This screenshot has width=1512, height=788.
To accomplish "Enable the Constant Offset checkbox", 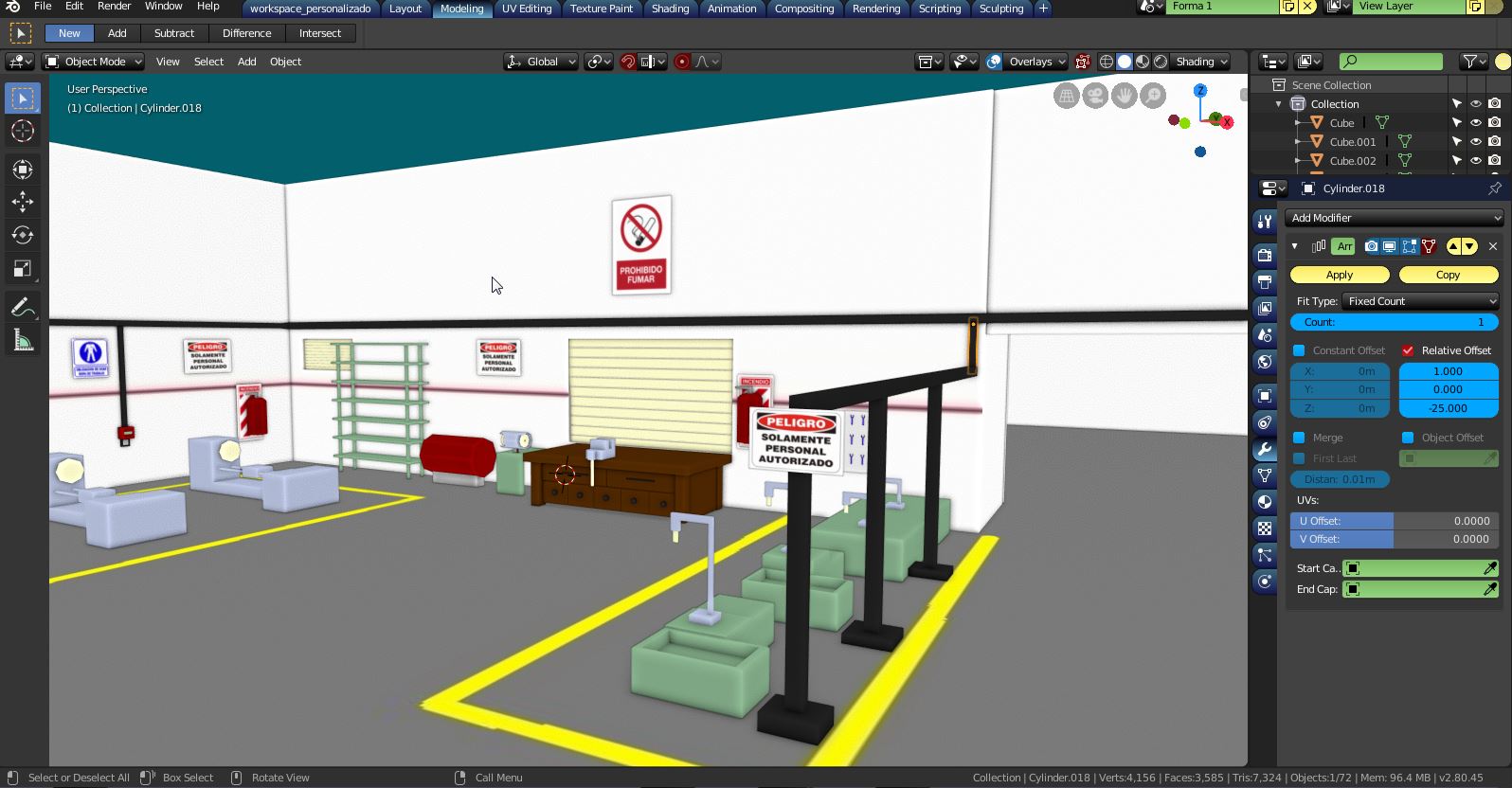I will point(1299,350).
